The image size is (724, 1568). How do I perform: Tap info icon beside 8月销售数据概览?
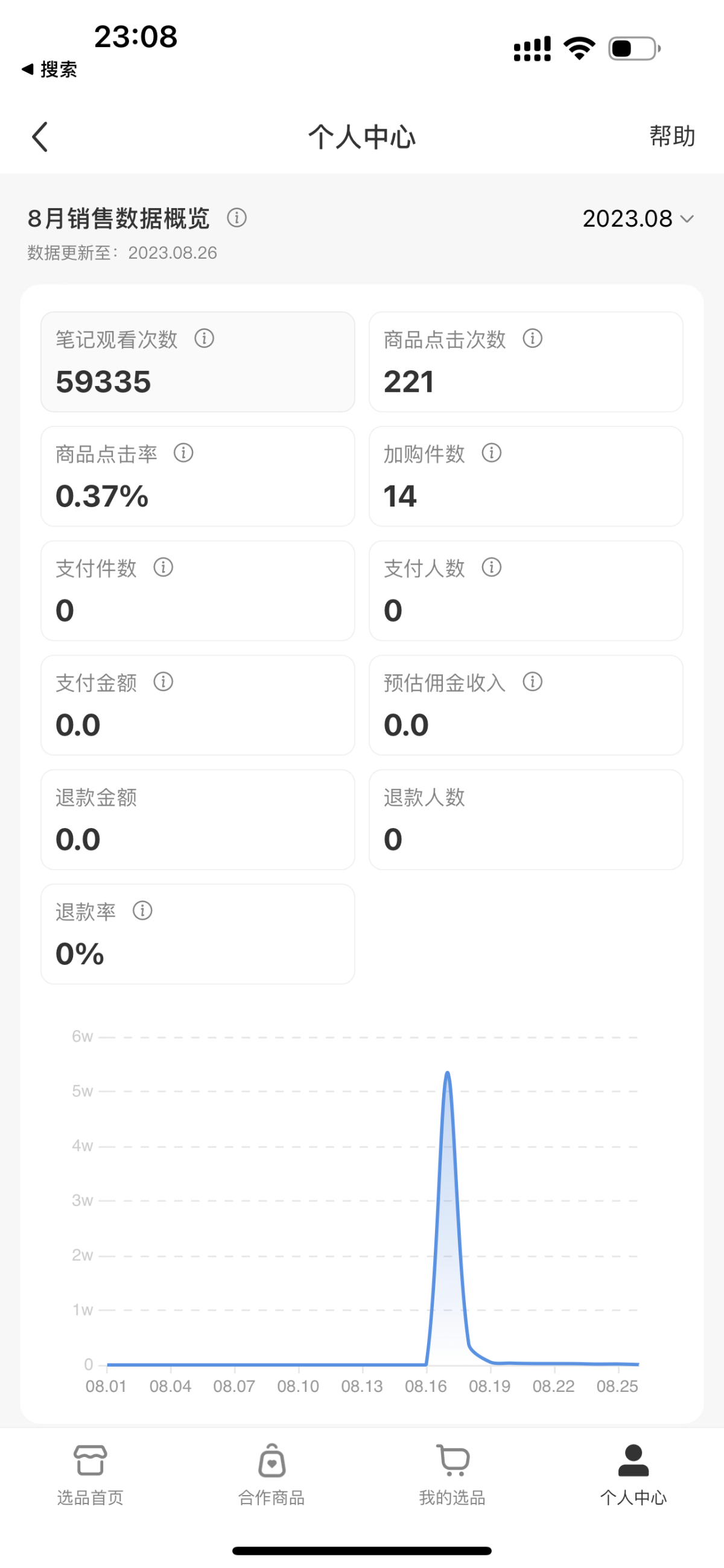point(237,217)
